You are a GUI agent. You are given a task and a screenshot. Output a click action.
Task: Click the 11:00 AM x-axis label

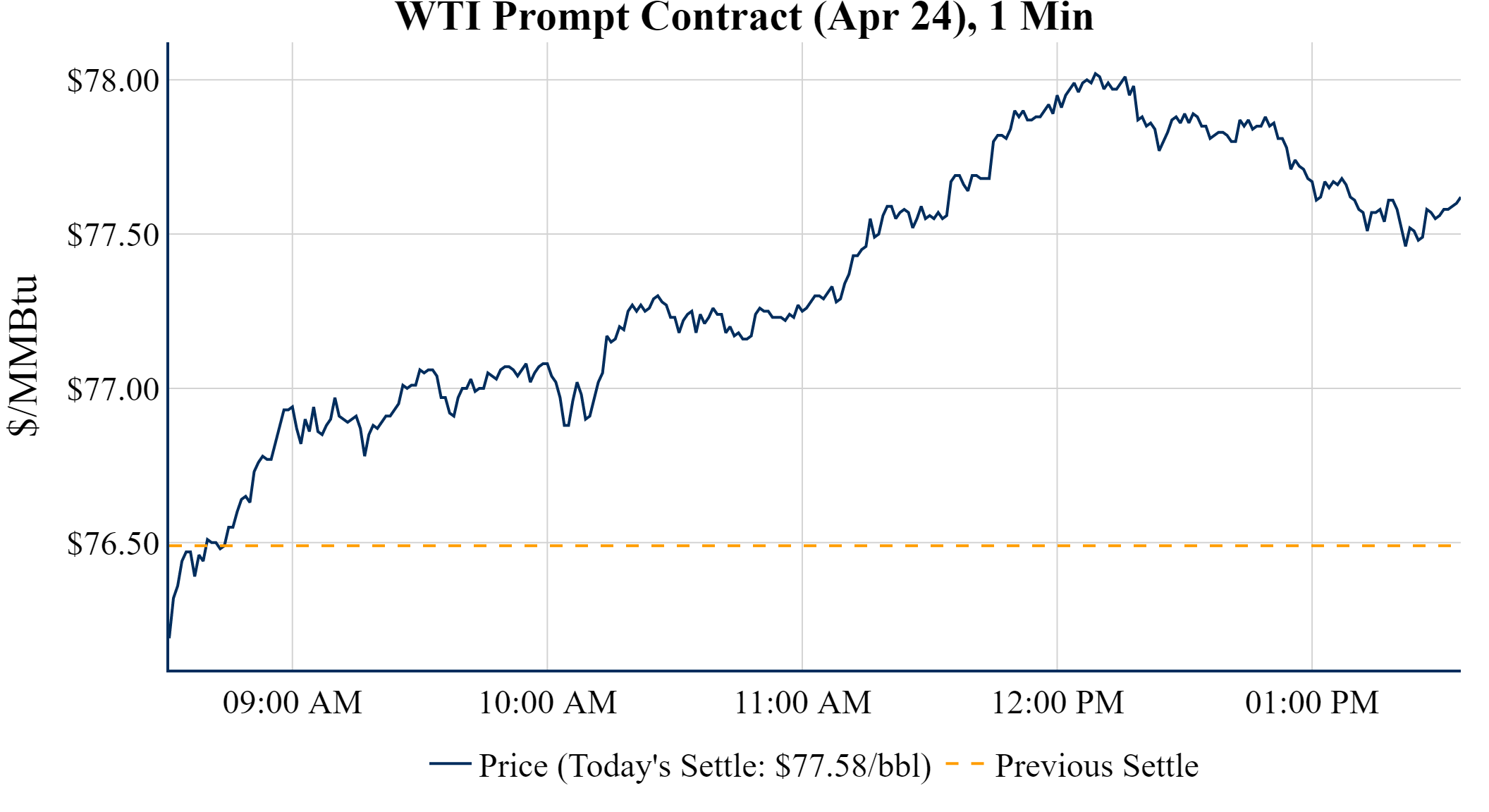[802, 703]
